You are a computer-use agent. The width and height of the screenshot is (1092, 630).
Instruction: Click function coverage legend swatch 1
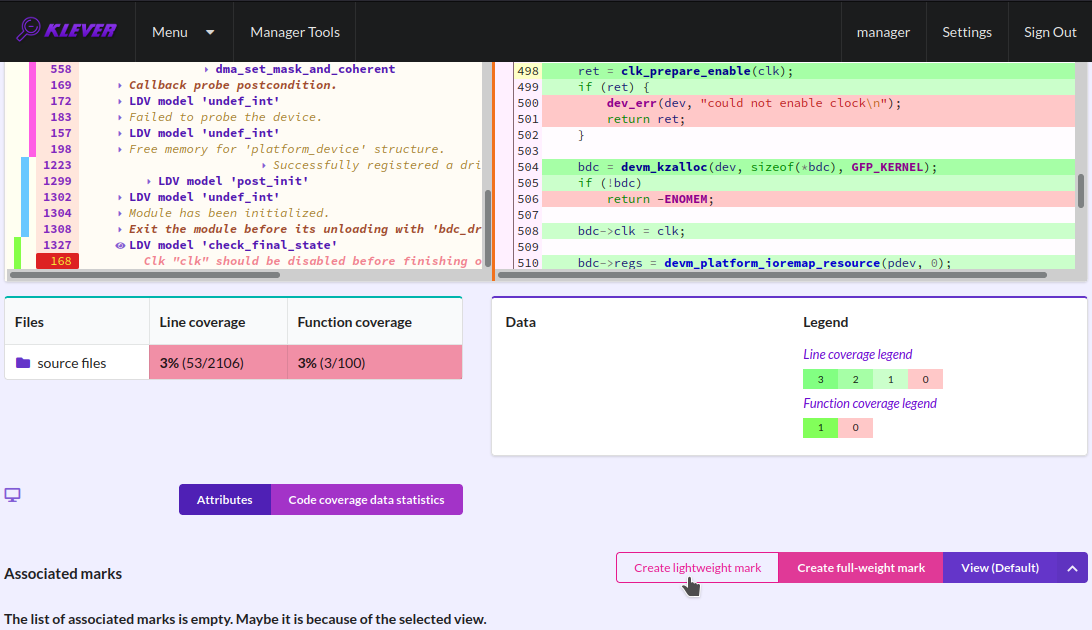820,427
